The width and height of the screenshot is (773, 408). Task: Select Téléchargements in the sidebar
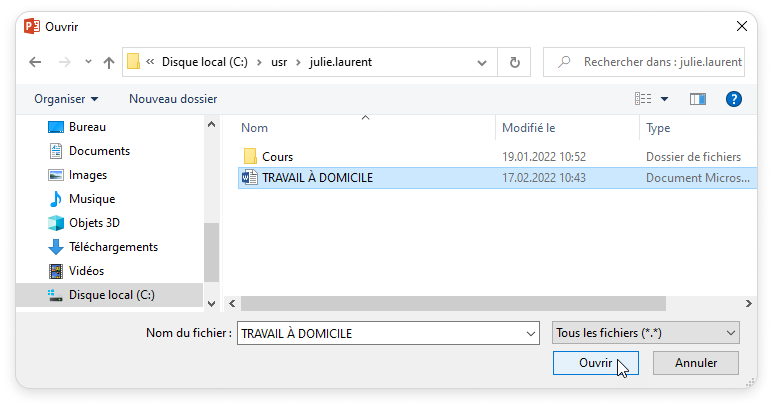tap(112, 247)
